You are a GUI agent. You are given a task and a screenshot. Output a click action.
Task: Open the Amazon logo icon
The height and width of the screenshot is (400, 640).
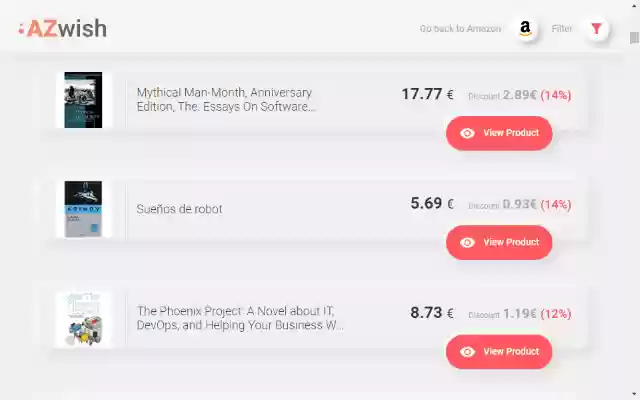pos(525,29)
